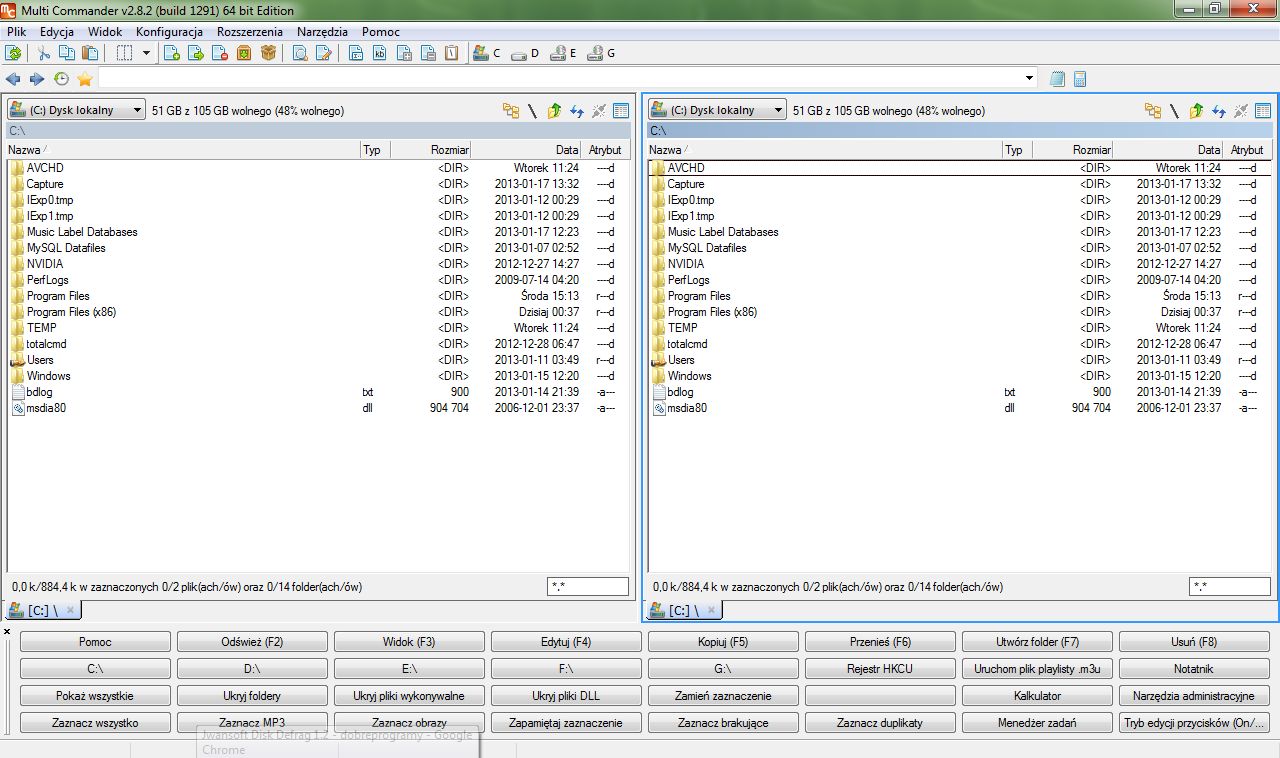1280x758 pixels.
Task: Click go up folder icon in right panel
Action: pyautogui.click(x=1197, y=111)
